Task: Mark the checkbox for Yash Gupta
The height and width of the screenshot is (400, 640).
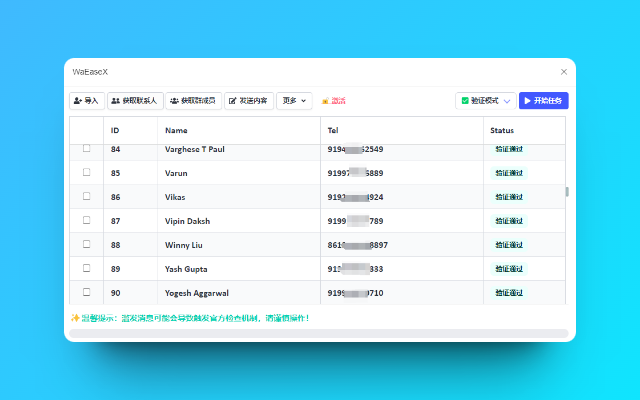Action: [x=87, y=268]
